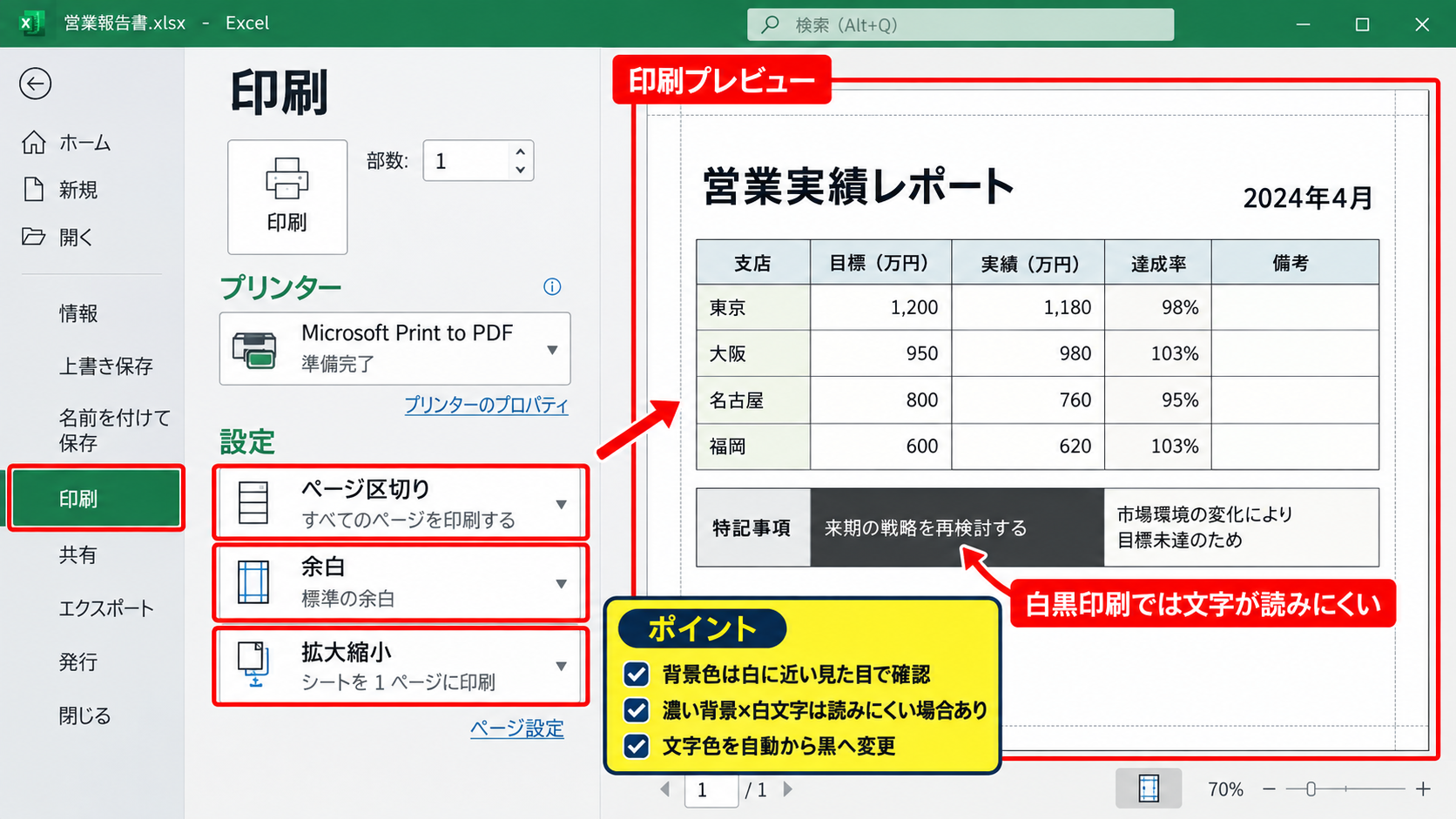Image resolution: width=1456 pixels, height=819 pixels.
Task: Select 発行 in the side menu
Action: (x=78, y=662)
